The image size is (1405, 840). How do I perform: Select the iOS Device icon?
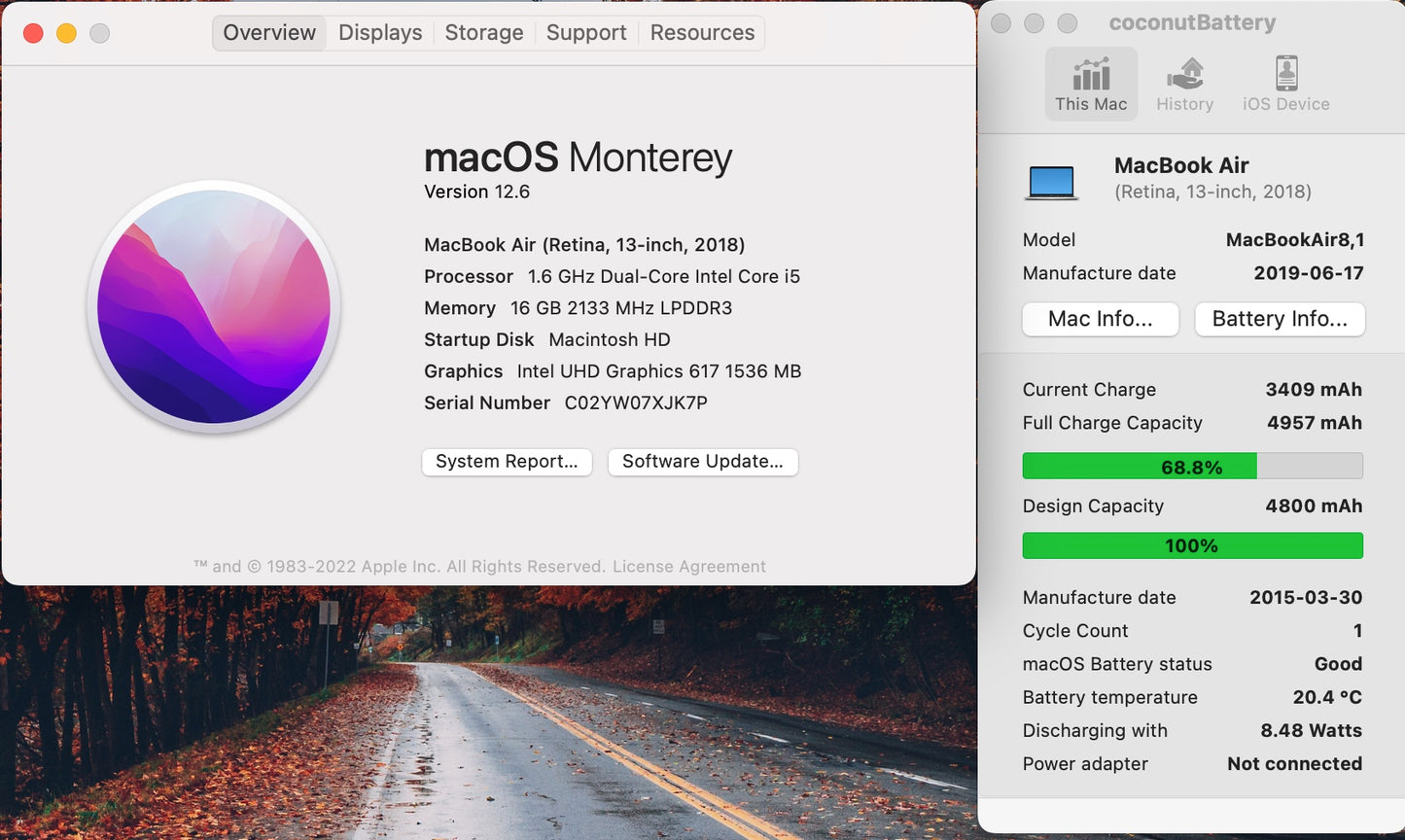click(1285, 85)
